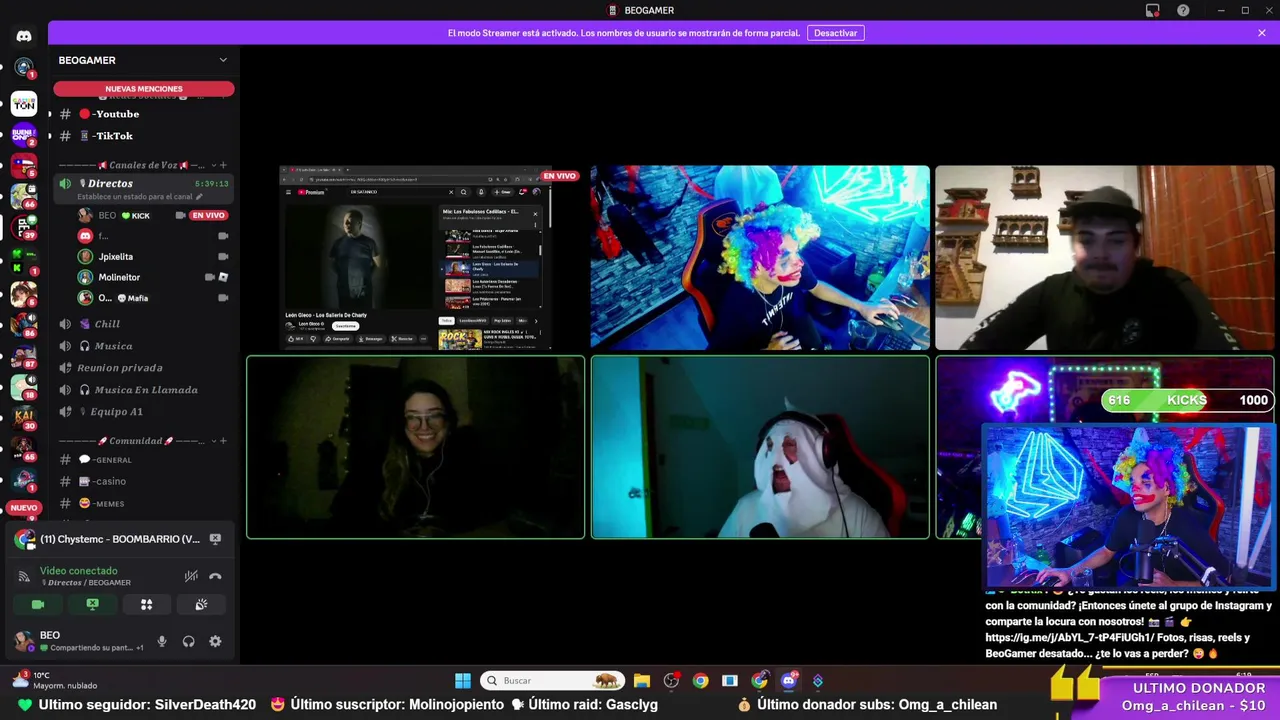
Task: Open Discord icon in taskbar
Action: pyautogui.click(x=789, y=681)
